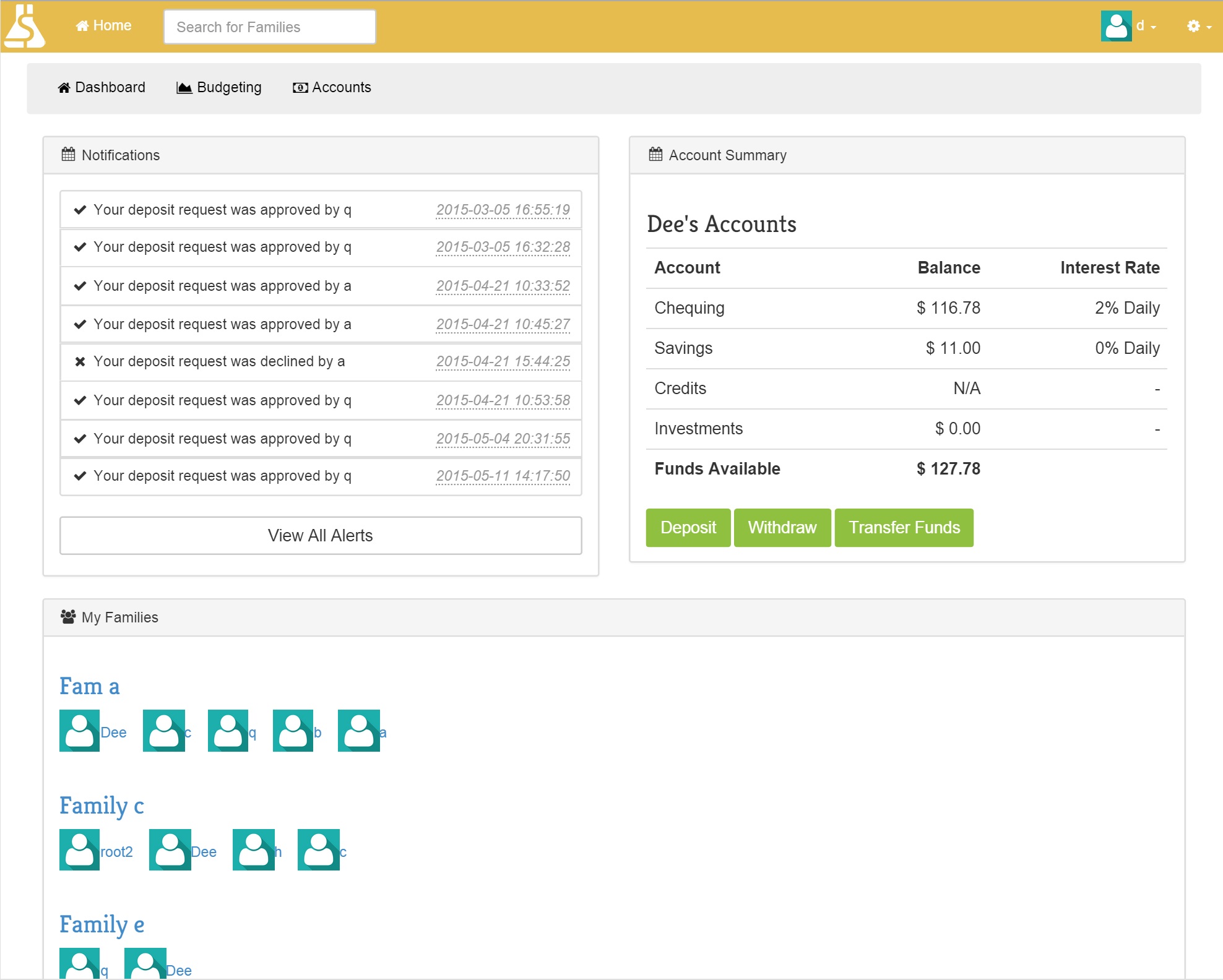Click the Search for Families field

269,27
